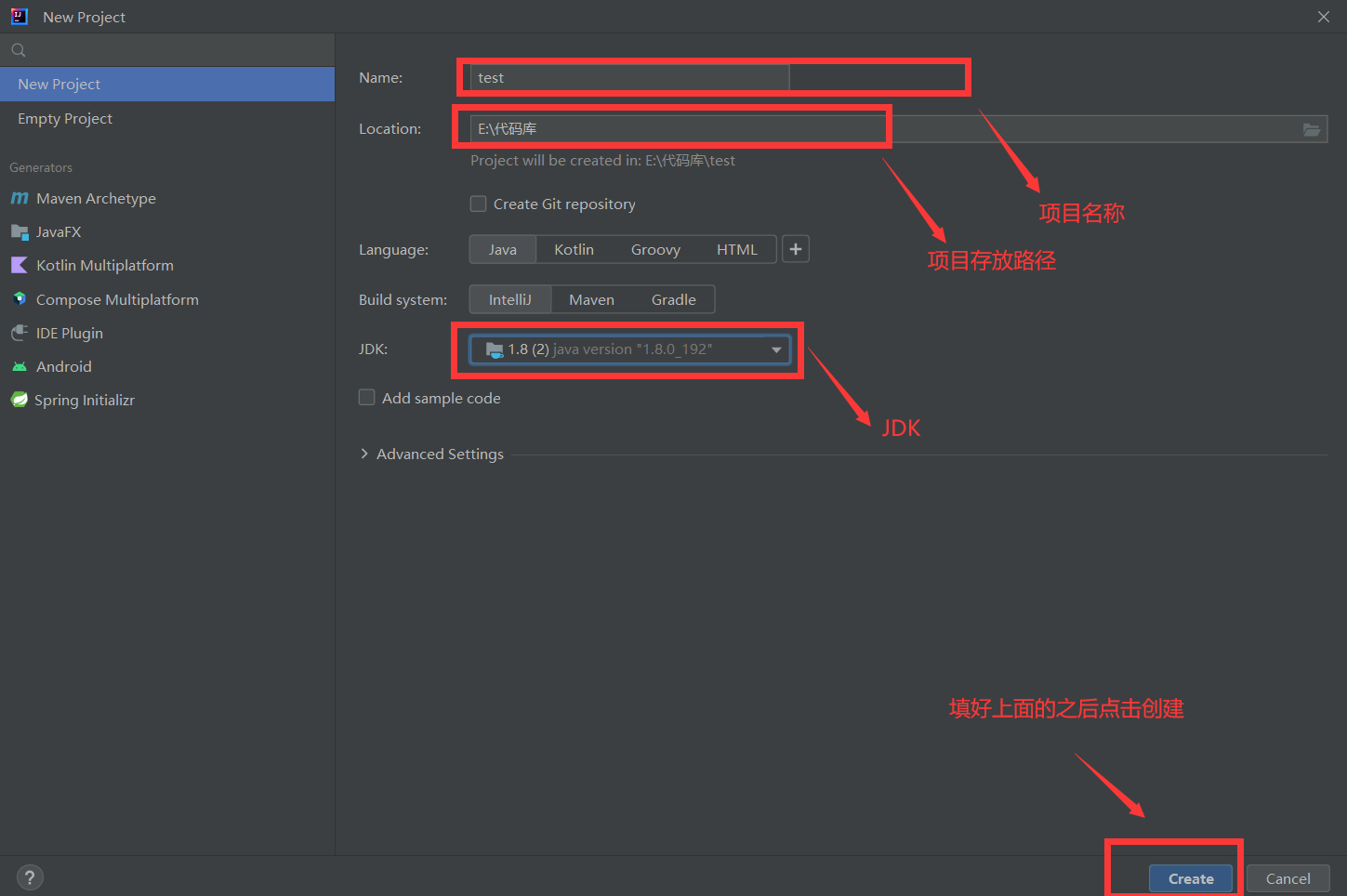Click the Compose Multiplatform icon
1347x896 pixels.
tap(20, 299)
